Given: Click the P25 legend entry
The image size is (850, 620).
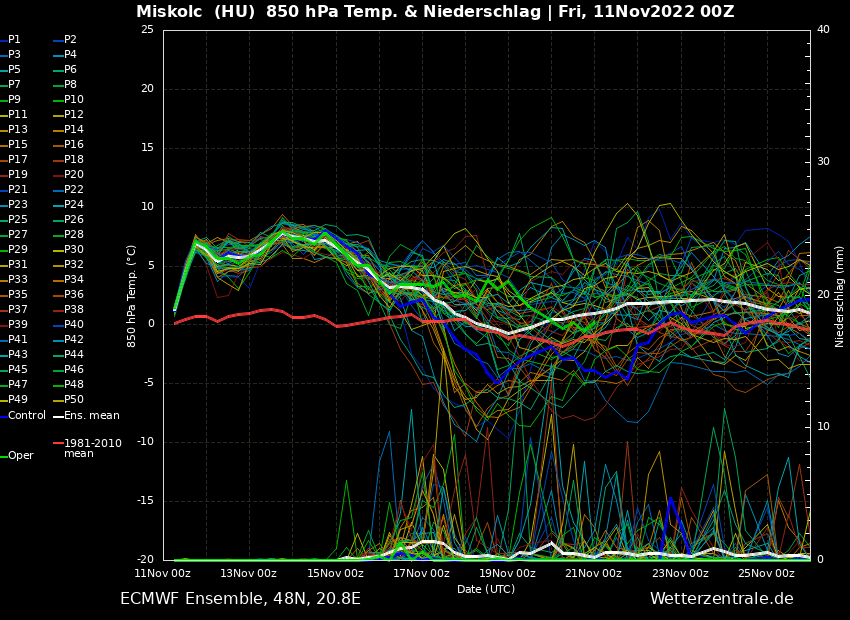Looking at the screenshot, I should (x=18, y=220).
